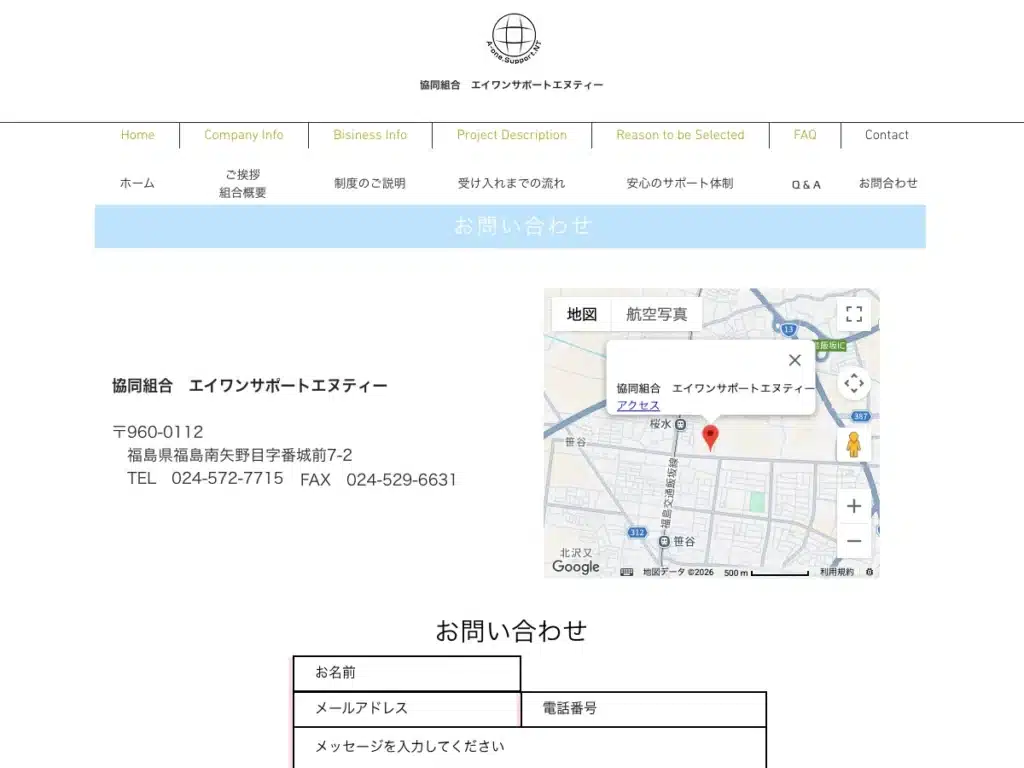
Task: Open Q & A page
Action: (806, 185)
